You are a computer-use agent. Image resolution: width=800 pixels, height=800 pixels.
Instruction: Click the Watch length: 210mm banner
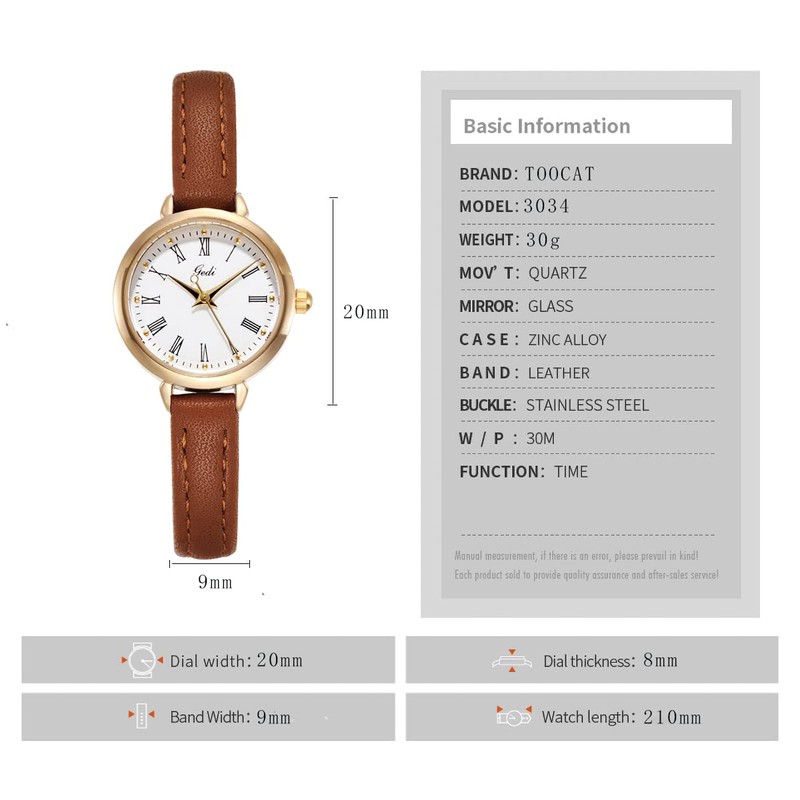[x=592, y=717]
